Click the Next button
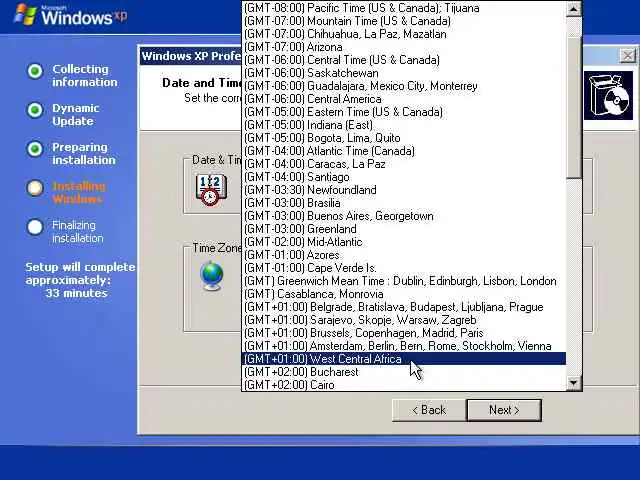The image size is (640, 480). 504,410
